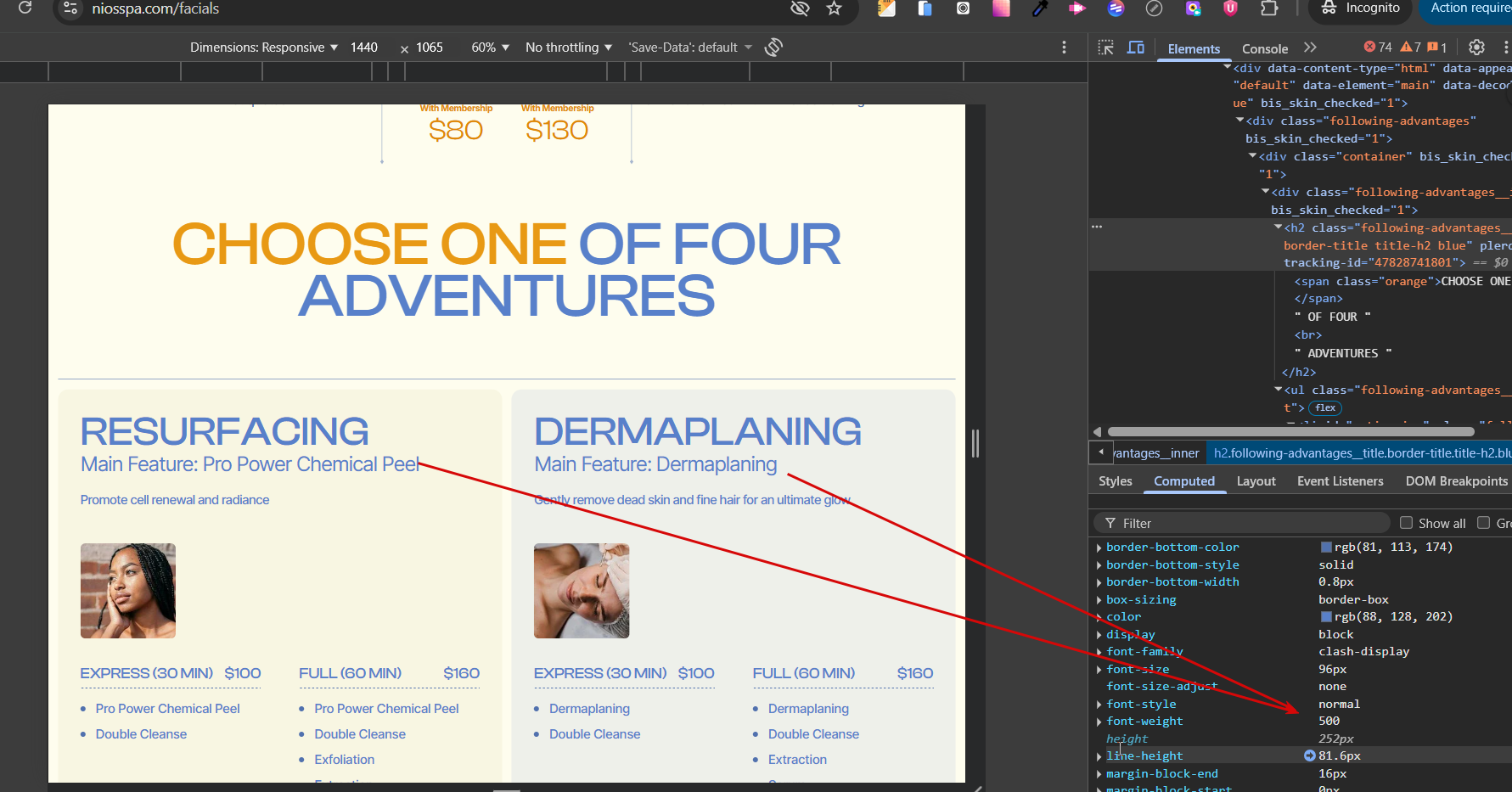Open the browser extensions puzzle icon
The image size is (1512, 792).
(1269, 8)
